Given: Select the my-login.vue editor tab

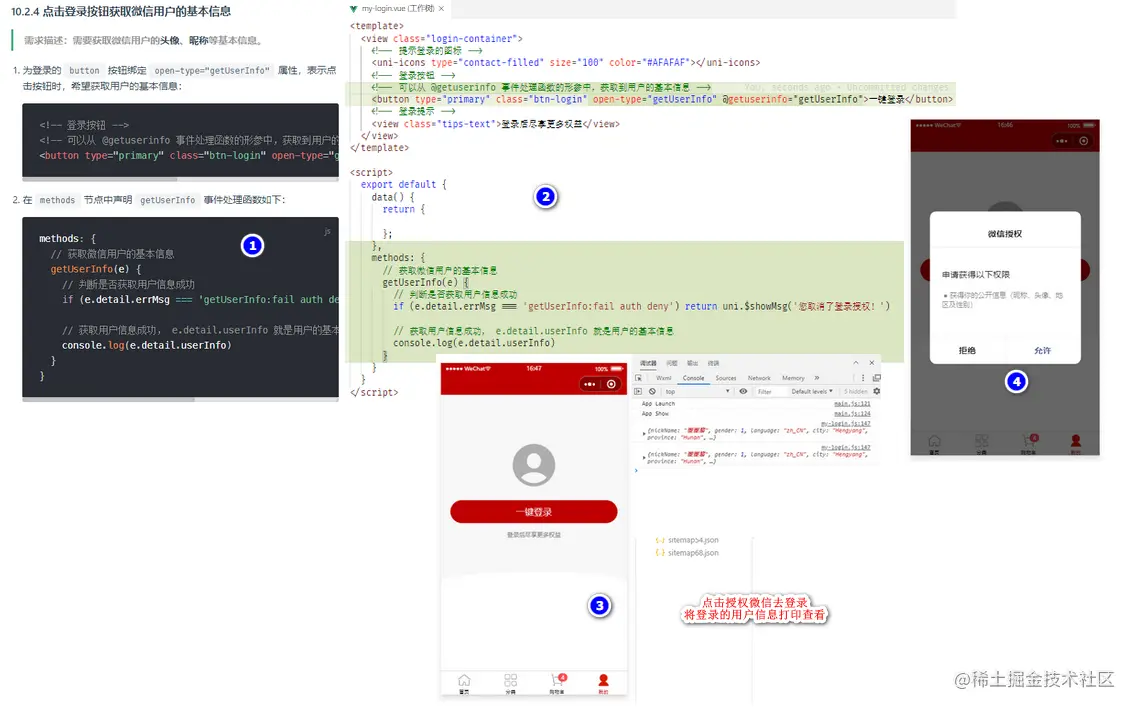Looking at the screenshot, I should (x=397, y=9).
